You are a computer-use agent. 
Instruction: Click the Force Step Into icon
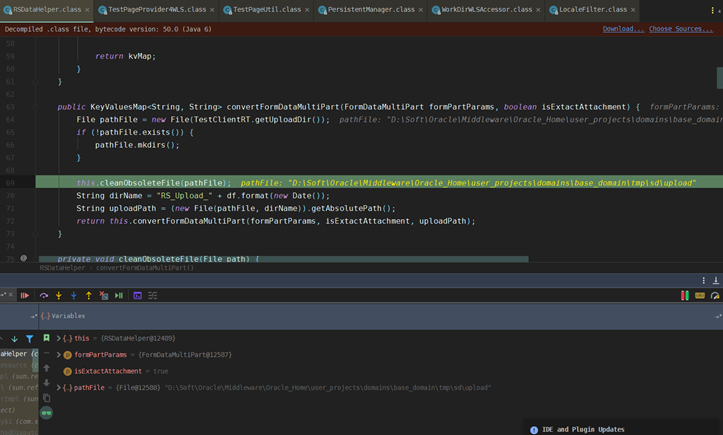click(74, 296)
